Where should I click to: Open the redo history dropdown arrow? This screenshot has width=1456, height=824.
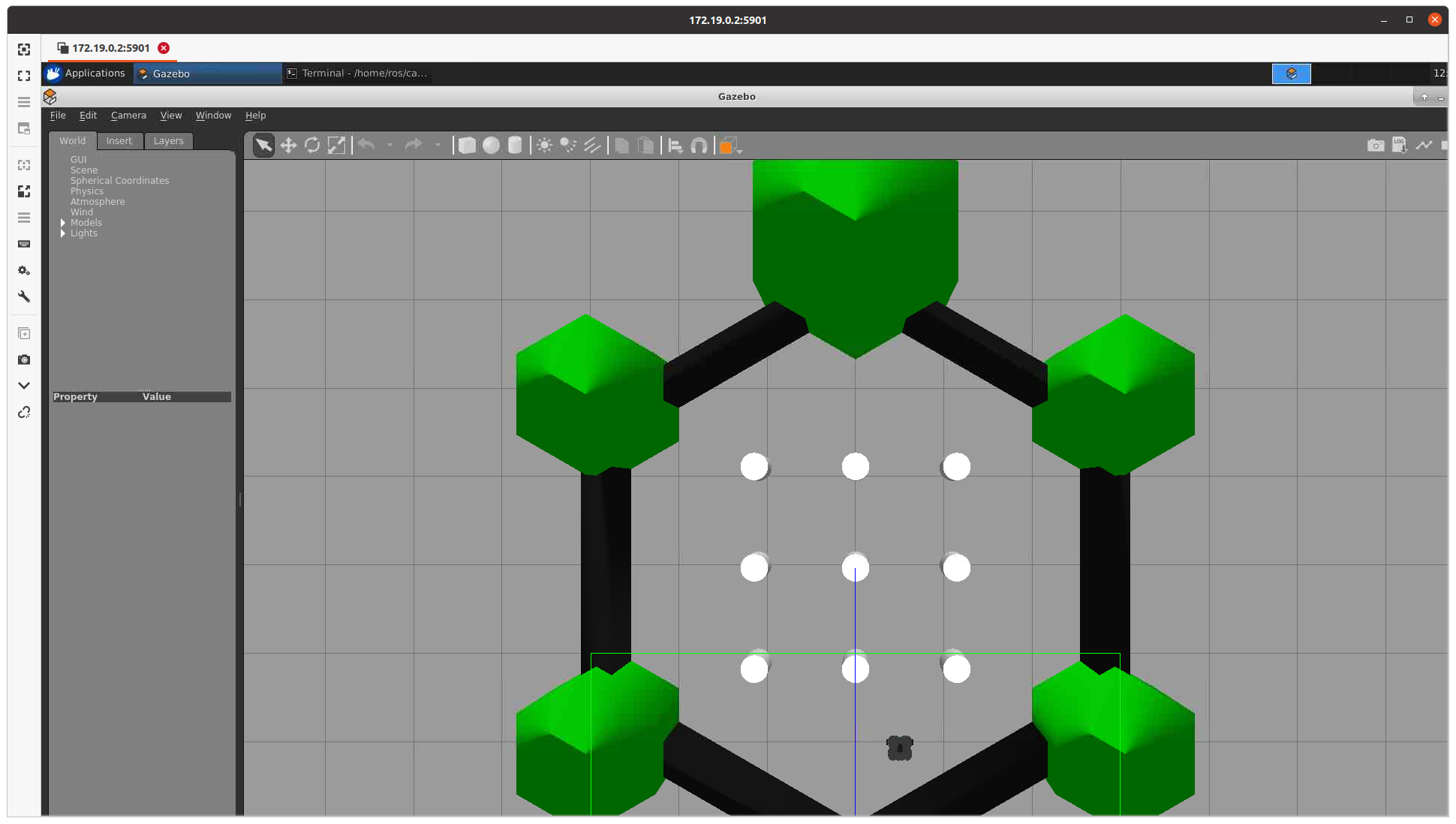click(438, 145)
